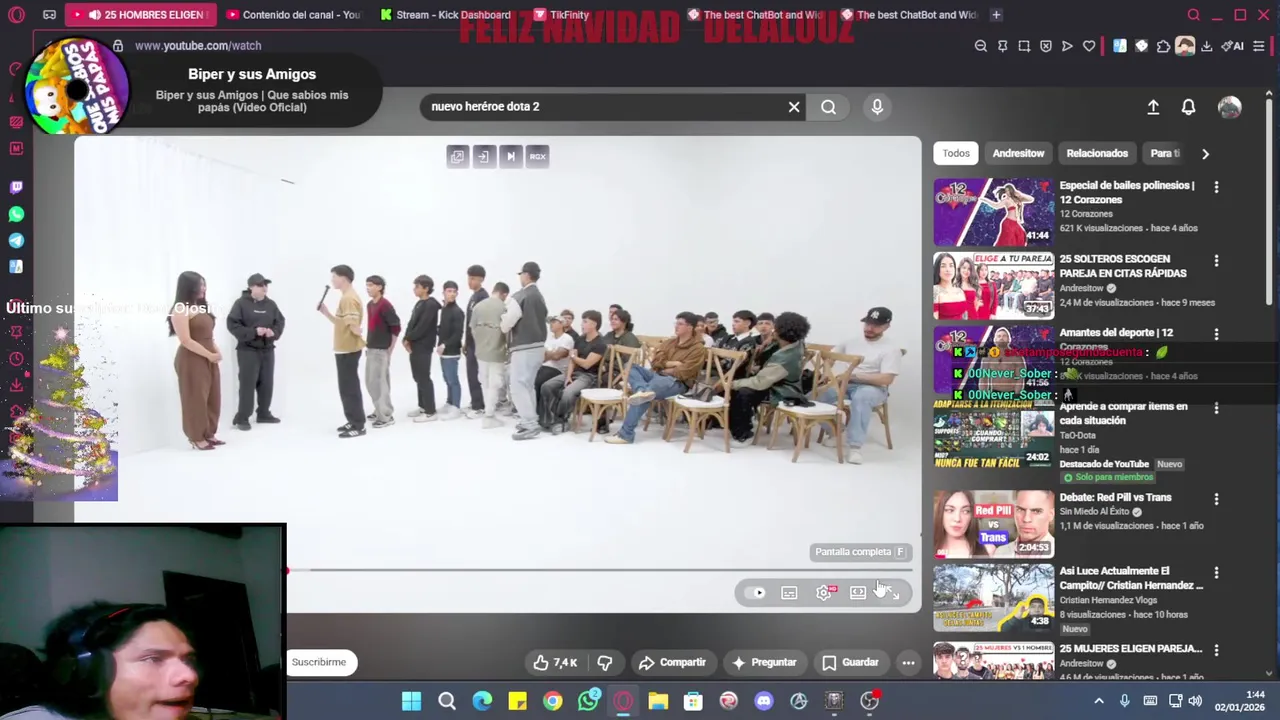
Task: Open a new browser tab plus button
Action: coord(995,15)
